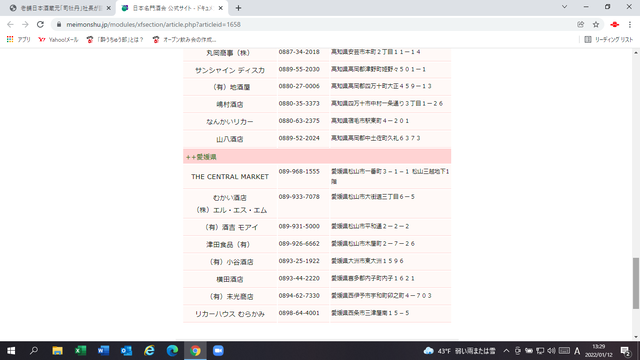This screenshot has width=640, height=360.
Task: Launch Outlook from taskbar
Action: [126, 351]
